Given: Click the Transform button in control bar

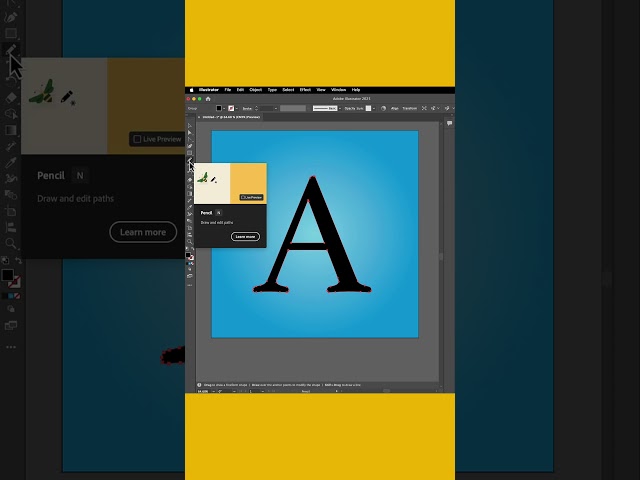Looking at the screenshot, I should (410, 109).
